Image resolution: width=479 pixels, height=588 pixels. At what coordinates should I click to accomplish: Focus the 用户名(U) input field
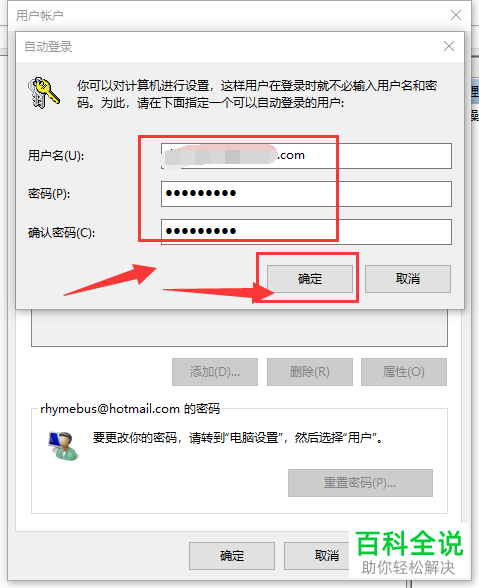tap(306, 156)
